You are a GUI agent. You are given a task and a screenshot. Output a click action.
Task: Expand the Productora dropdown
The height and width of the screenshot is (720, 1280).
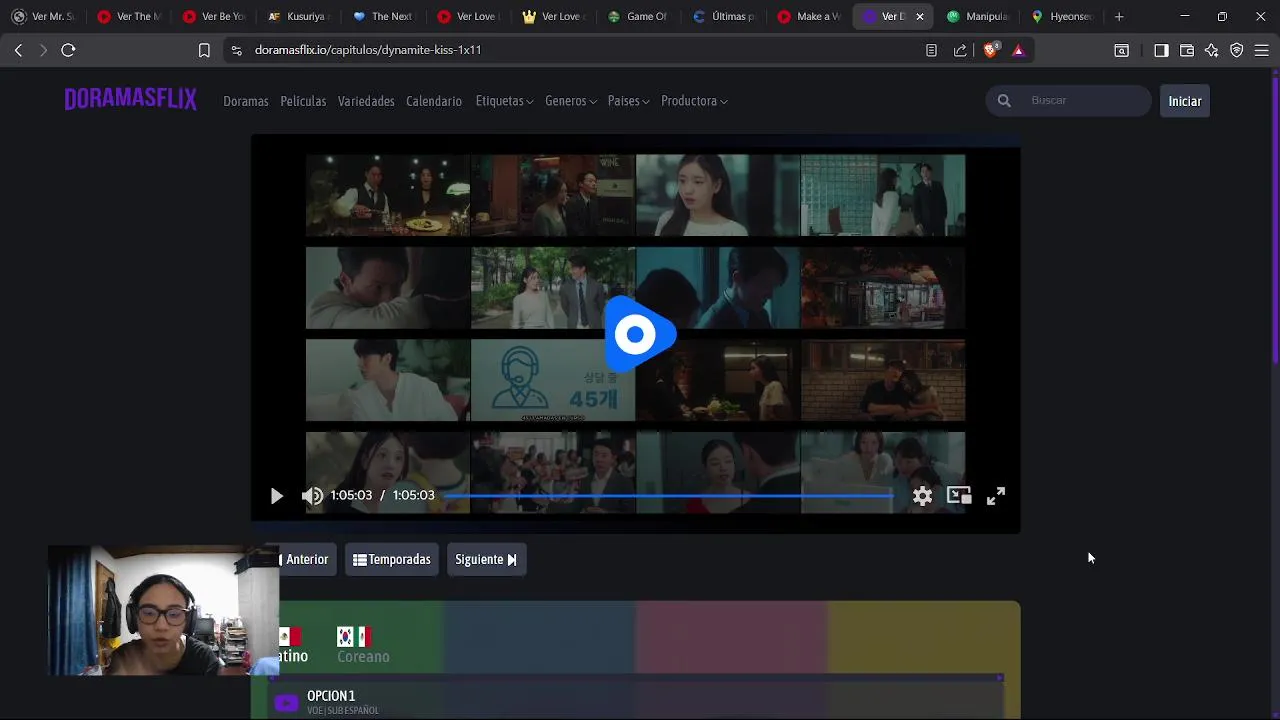click(x=694, y=101)
